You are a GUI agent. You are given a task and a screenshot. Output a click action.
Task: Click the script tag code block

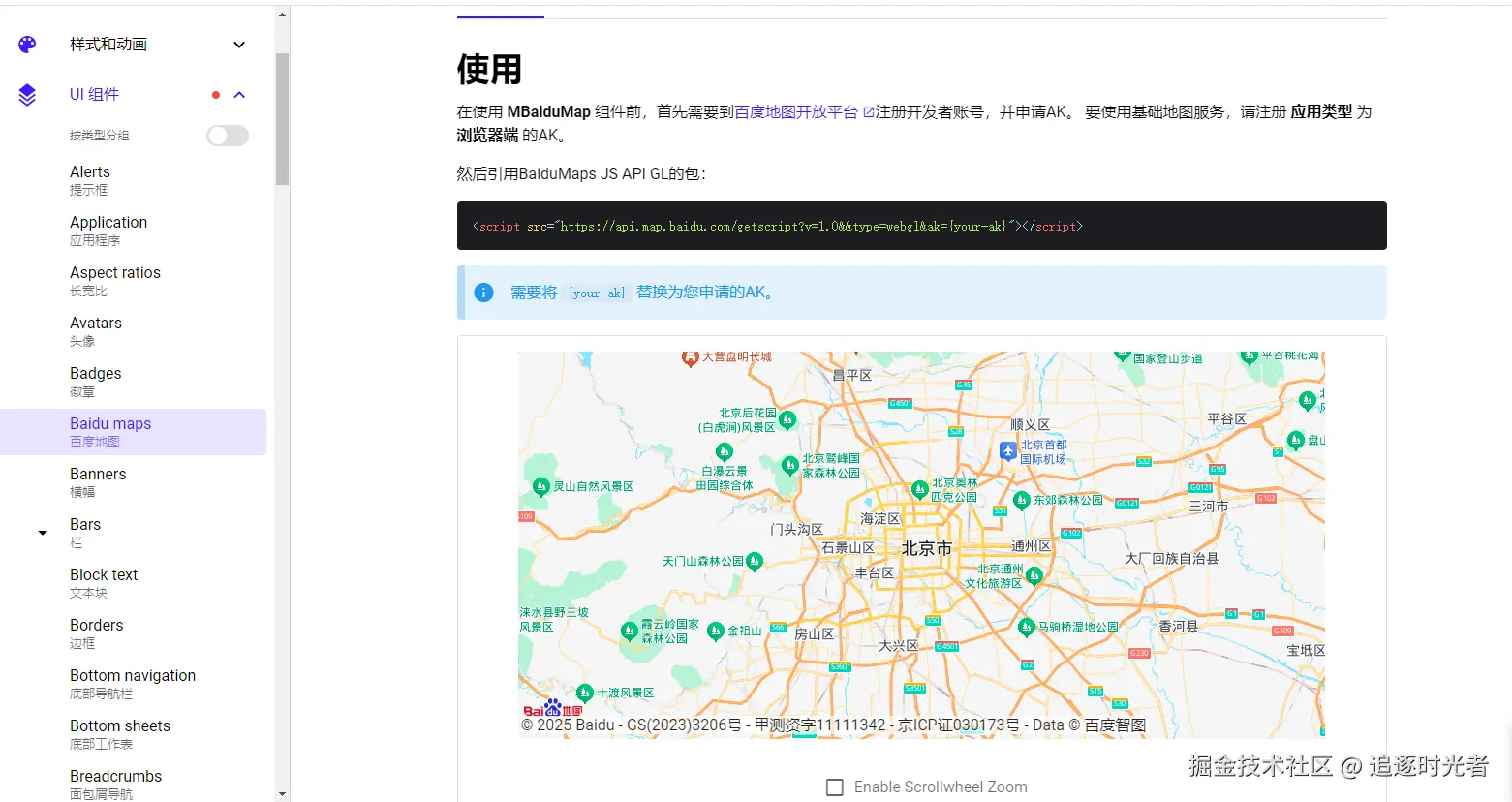(x=922, y=226)
